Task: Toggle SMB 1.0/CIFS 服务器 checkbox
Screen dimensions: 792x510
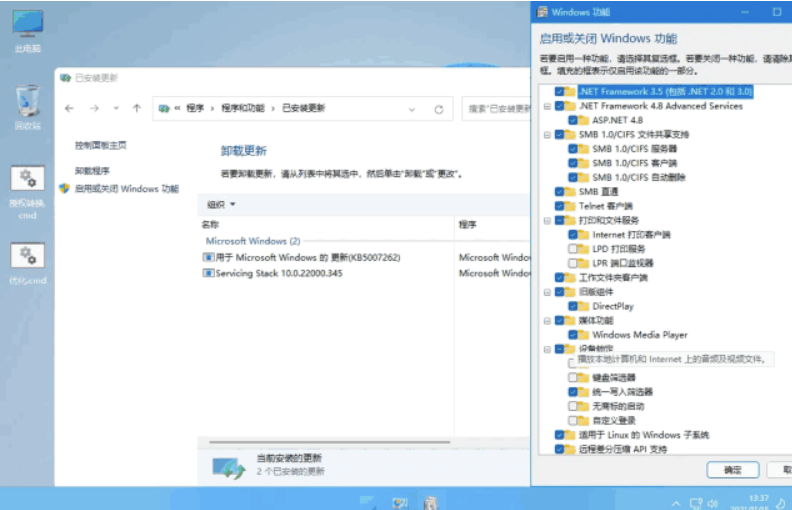Action: [x=573, y=149]
